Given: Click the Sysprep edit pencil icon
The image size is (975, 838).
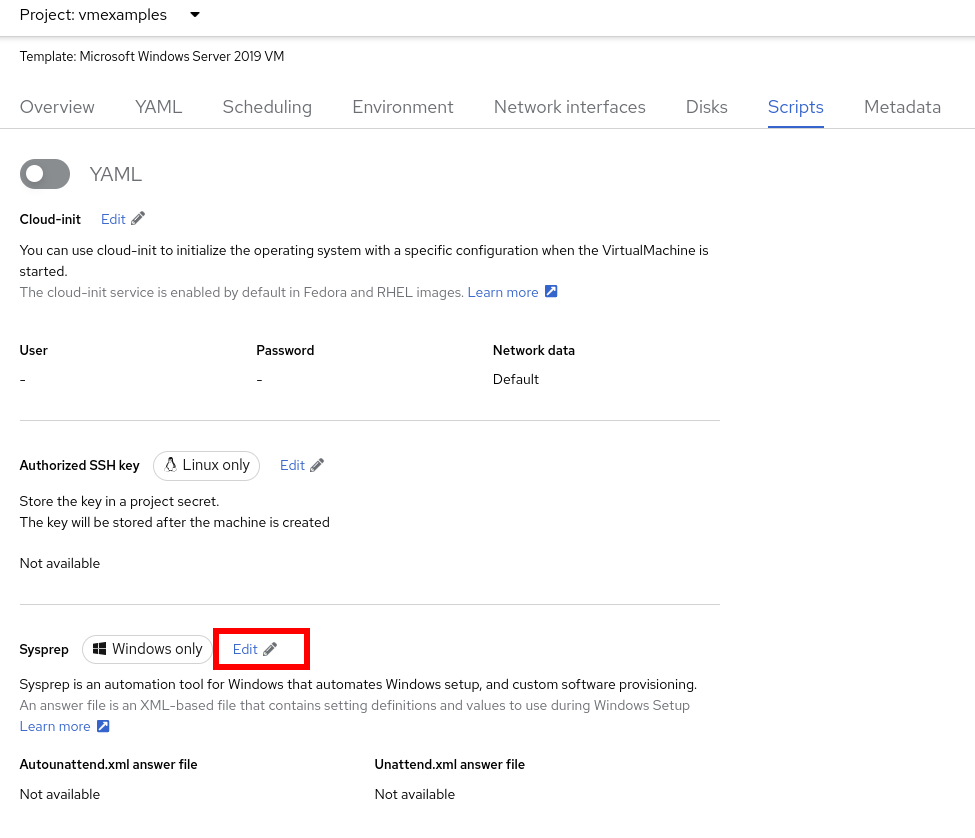Looking at the screenshot, I should [x=270, y=649].
